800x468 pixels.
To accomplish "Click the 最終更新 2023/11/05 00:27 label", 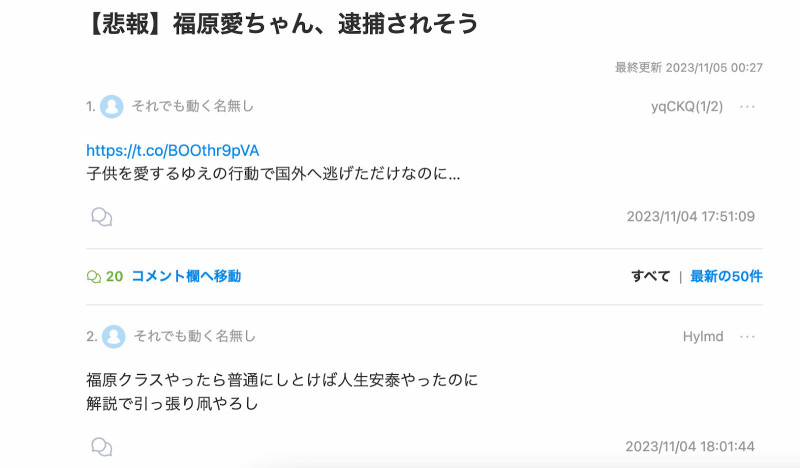I will [689, 67].
